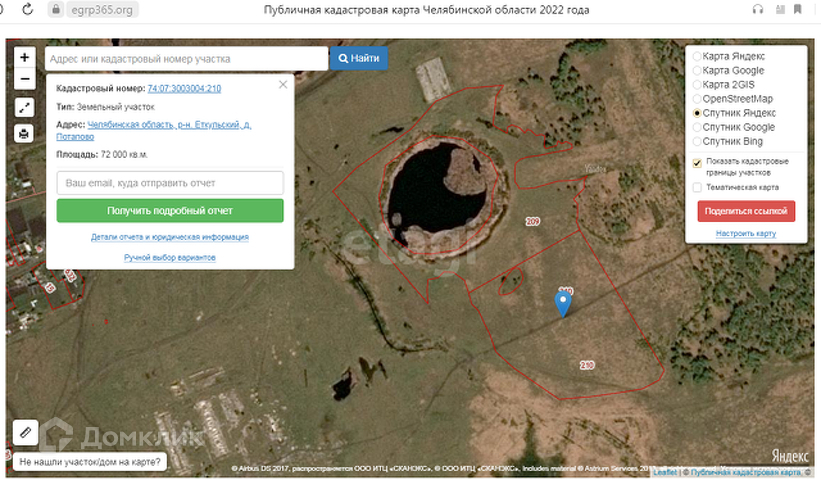
Task: Toggle fullscreen map view
Action: point(25,107)
